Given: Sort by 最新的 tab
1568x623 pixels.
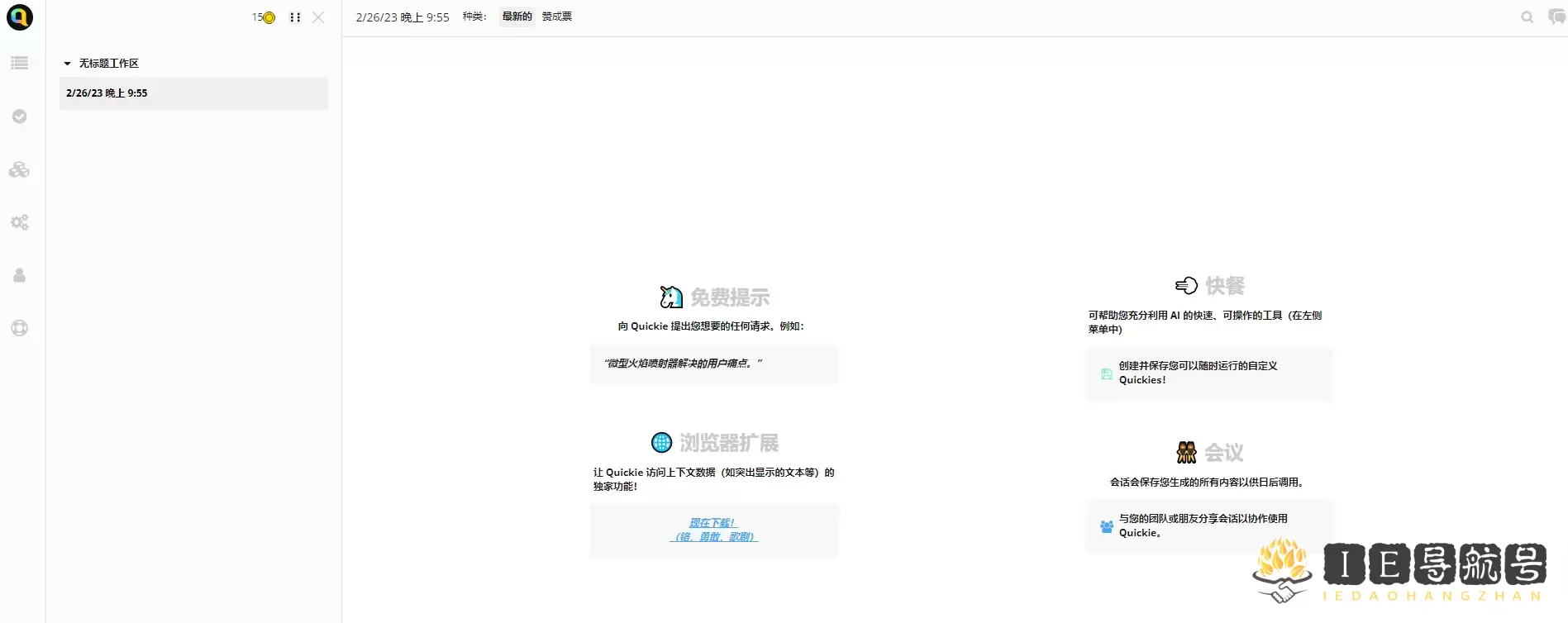Looking at the screenshot, I should click(x=517, y=17).
